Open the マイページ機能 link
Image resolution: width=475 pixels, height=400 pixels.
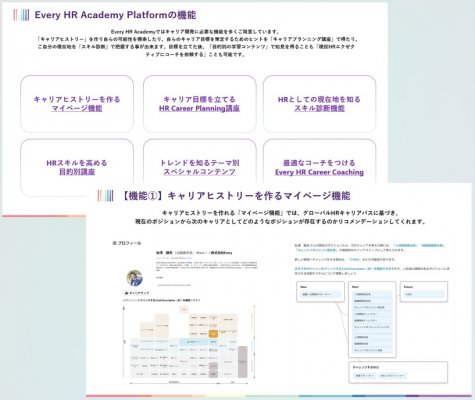77,108
